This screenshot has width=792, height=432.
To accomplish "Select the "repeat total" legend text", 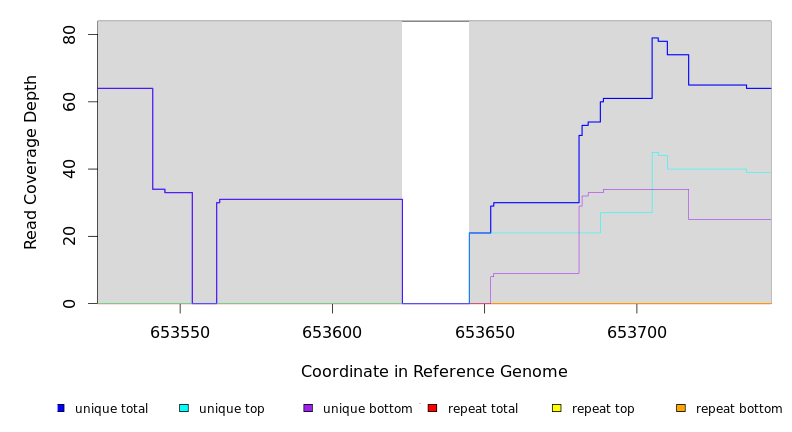I will click(483, 409).
